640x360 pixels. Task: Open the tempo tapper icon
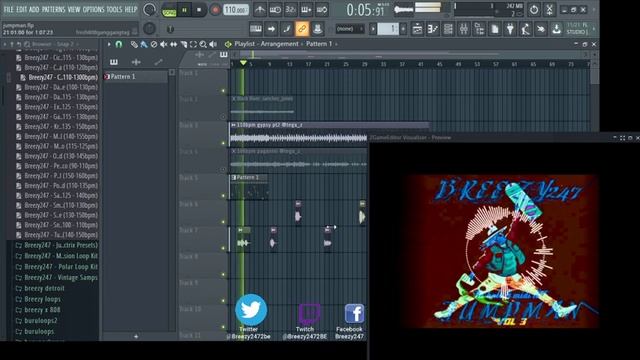pos(526,29)
